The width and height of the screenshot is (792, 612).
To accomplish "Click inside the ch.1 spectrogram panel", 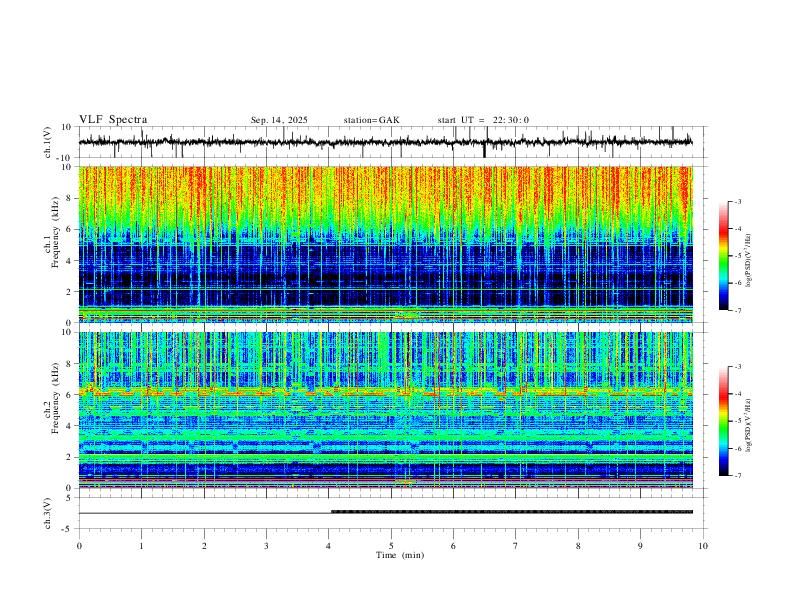I will [x=386, y=244].
